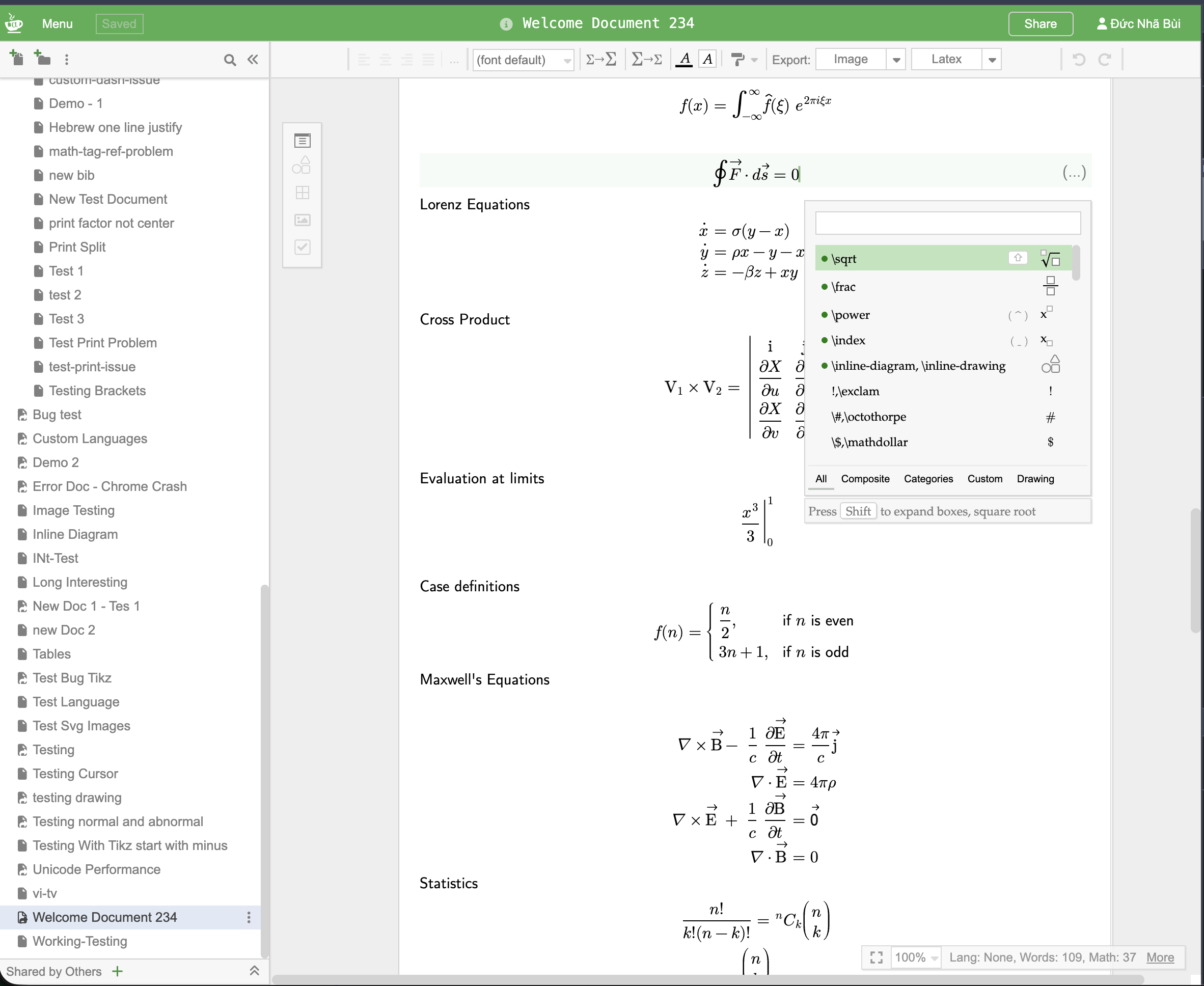Create a new folder with the add-folder icon
1204x986 pixels.
[x=42, y=58]
